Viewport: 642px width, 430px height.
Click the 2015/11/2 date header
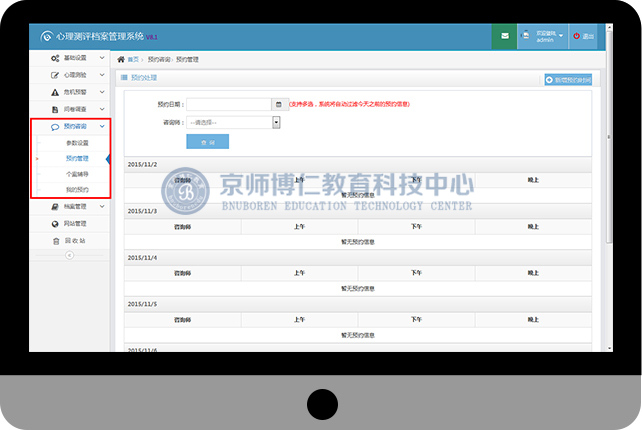[142, 165]
